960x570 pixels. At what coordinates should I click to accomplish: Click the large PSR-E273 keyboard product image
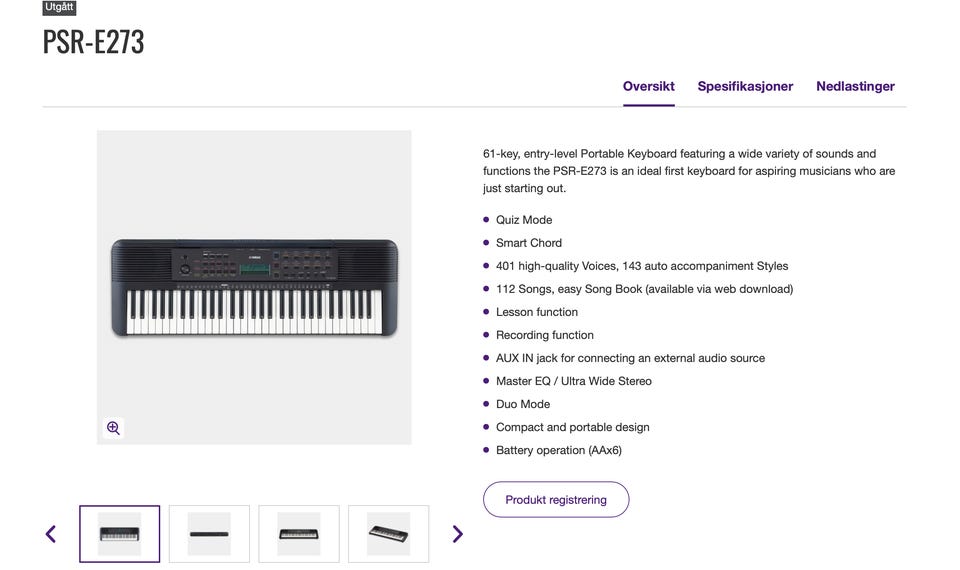click(x=254, y=287)
